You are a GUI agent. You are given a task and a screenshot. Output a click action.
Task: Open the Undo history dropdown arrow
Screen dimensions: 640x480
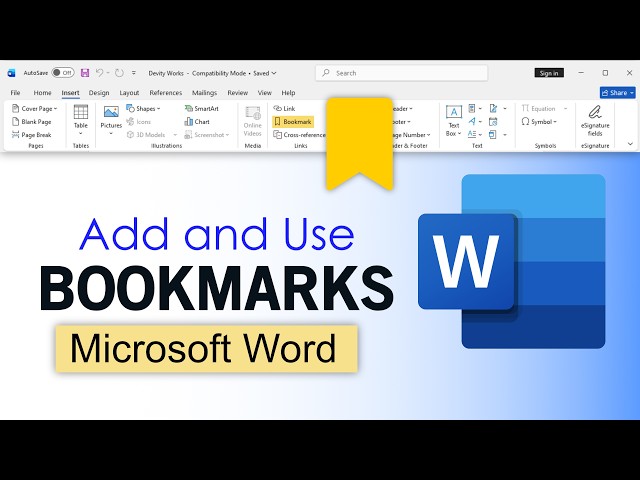(x=108, y=73)
